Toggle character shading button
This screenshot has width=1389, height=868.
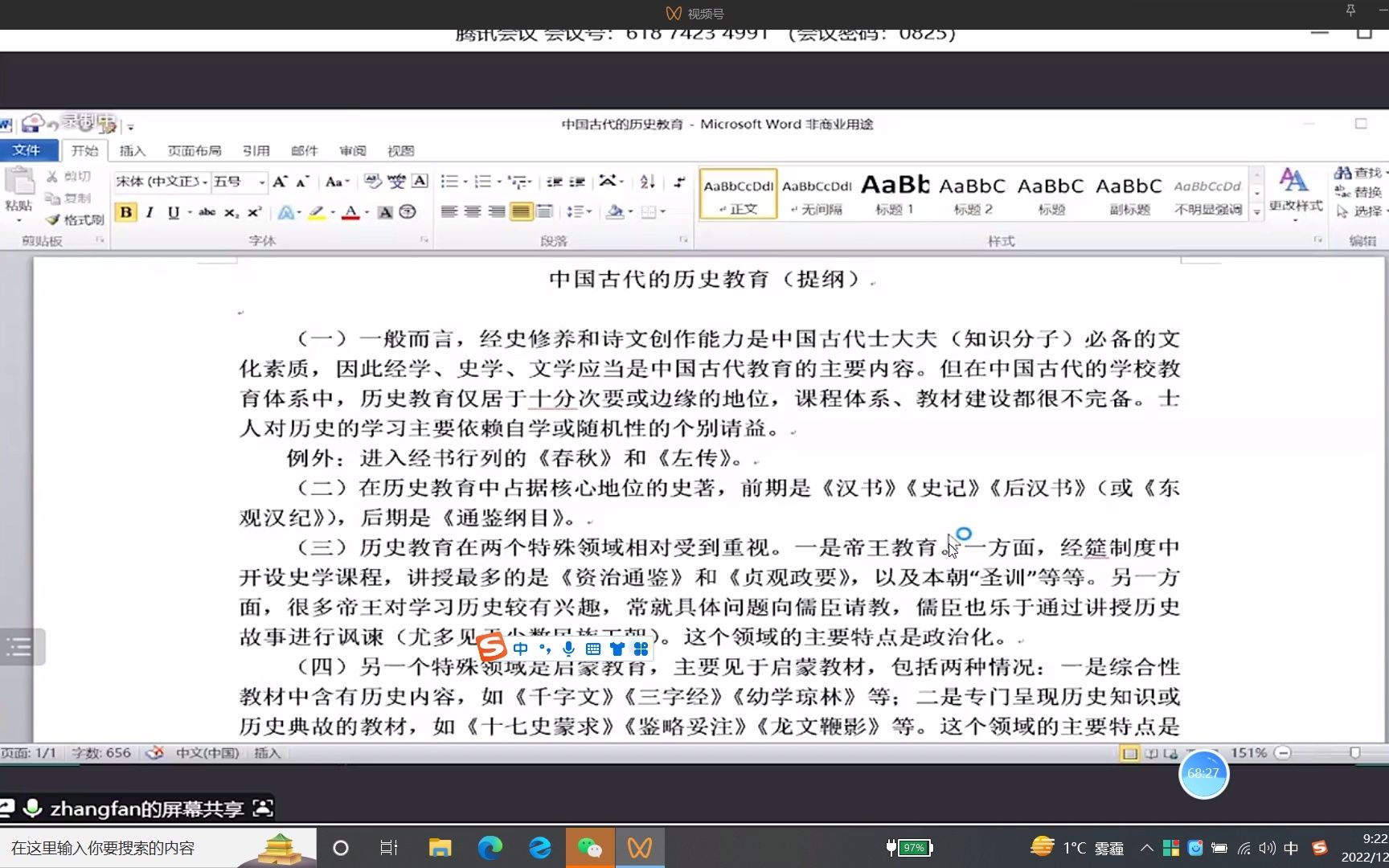click(x=385, y=212)
